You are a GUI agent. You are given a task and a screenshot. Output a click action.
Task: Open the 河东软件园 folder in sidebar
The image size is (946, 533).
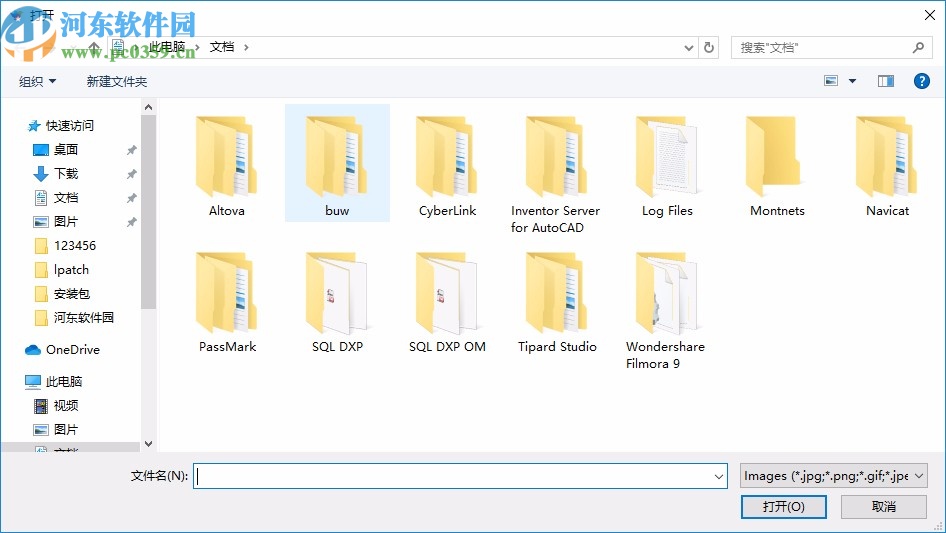coord(74,318)
